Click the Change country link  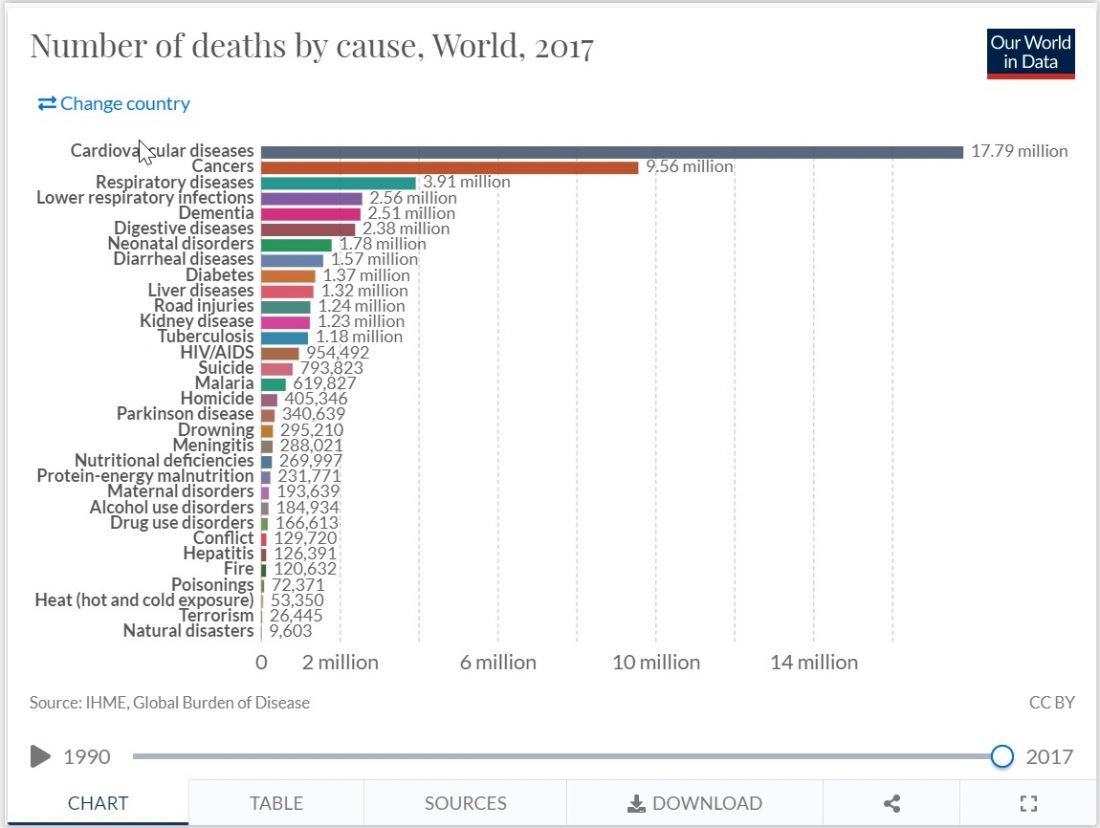point(114,103)
